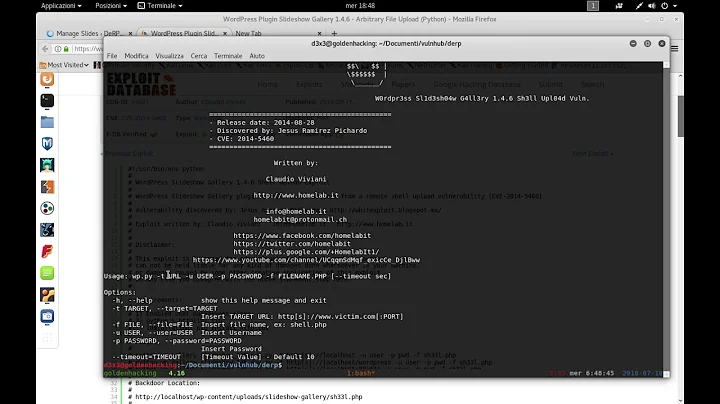Image resolution: width=720 pixels, height=404 pixels.
Task: Launch Metasploit from the dock
Action: coord(47,144)
